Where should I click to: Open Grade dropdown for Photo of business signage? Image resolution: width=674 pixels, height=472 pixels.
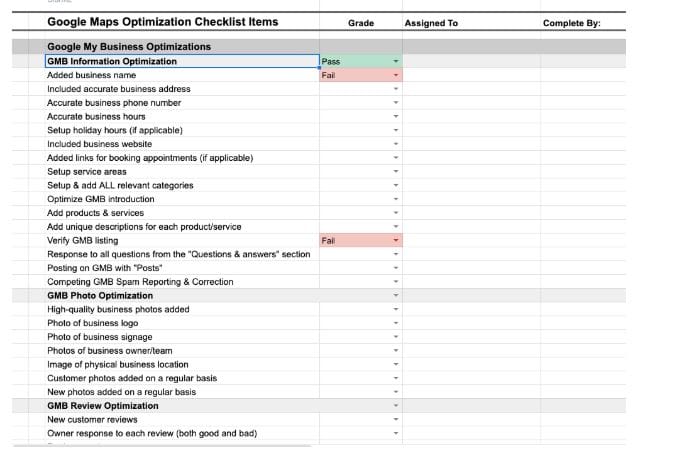(x=396, y=337)
